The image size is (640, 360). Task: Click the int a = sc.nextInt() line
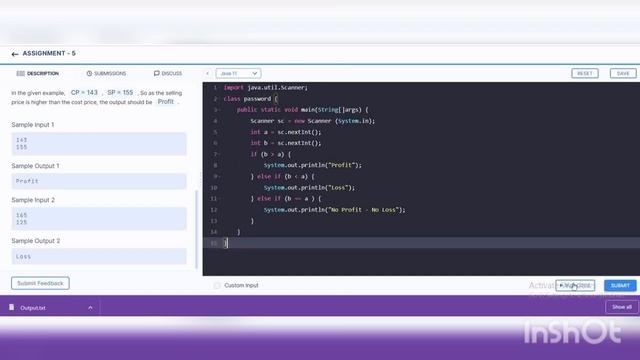(x=286, y=132)
